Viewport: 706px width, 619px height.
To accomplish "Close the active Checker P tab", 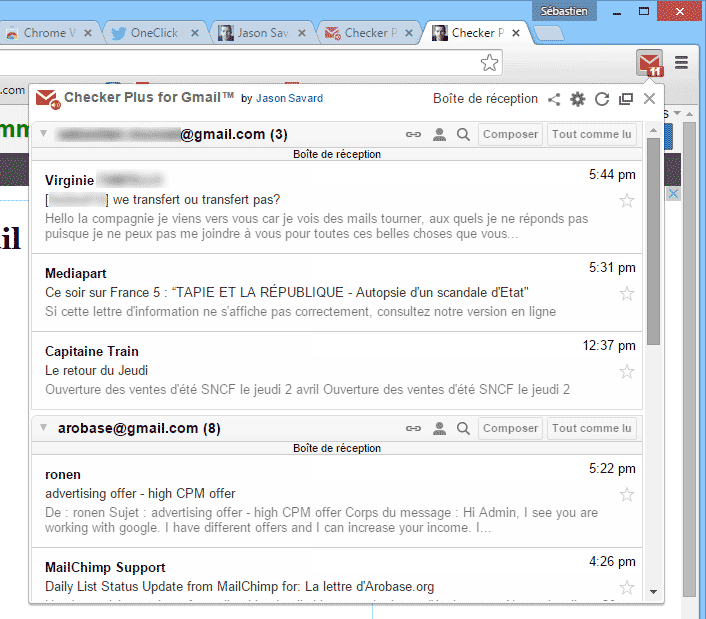I will 516,33.
